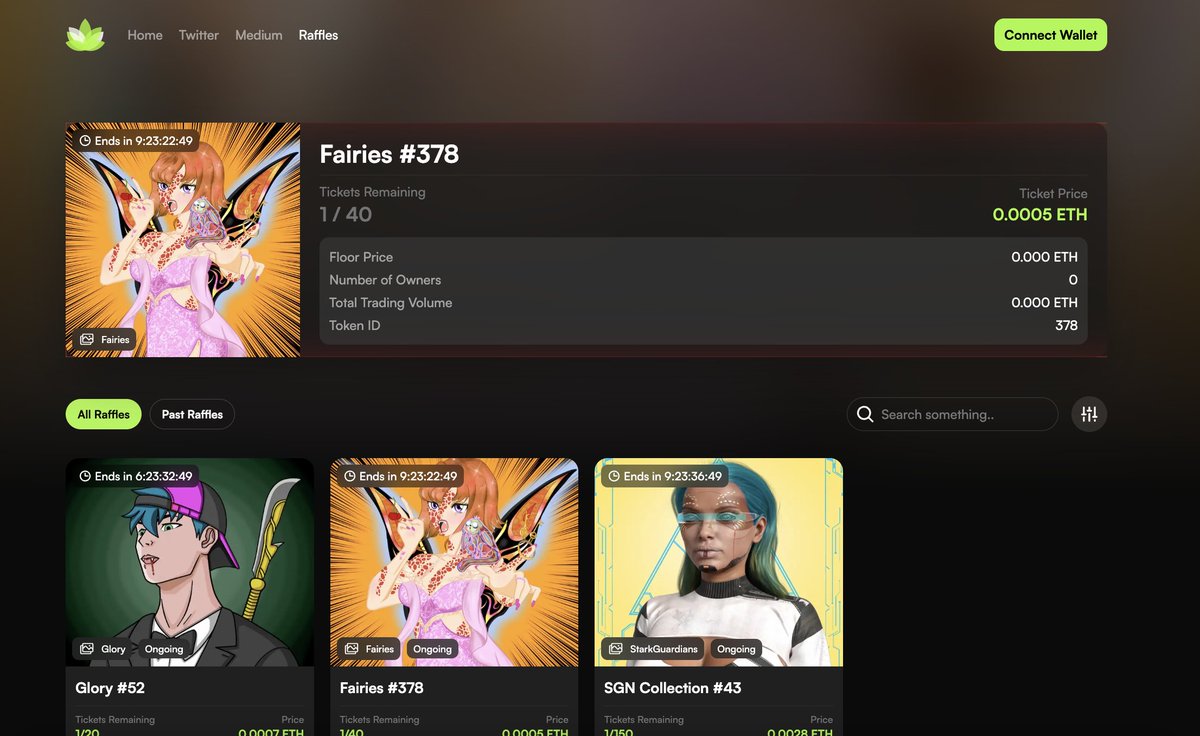Click the Glory #52 card title

(110, 688)
